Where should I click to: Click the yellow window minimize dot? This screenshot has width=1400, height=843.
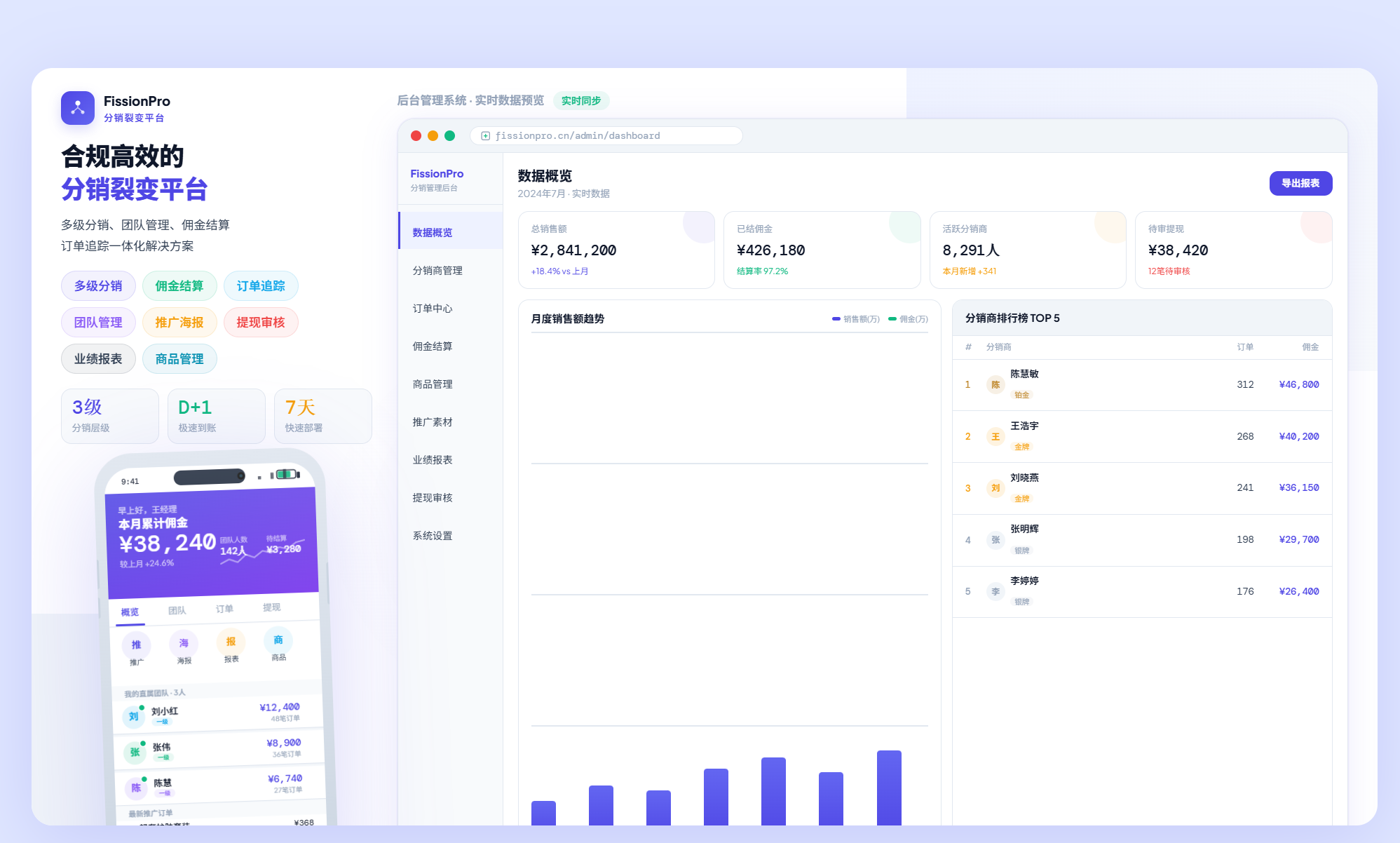(x=433, y=136)
